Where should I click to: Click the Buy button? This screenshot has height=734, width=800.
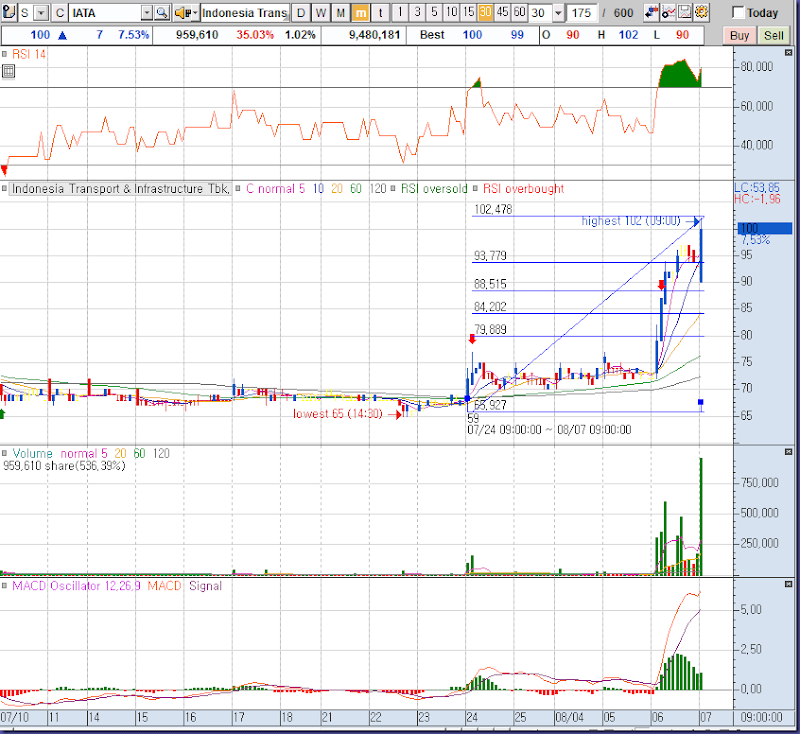point(739,35)
